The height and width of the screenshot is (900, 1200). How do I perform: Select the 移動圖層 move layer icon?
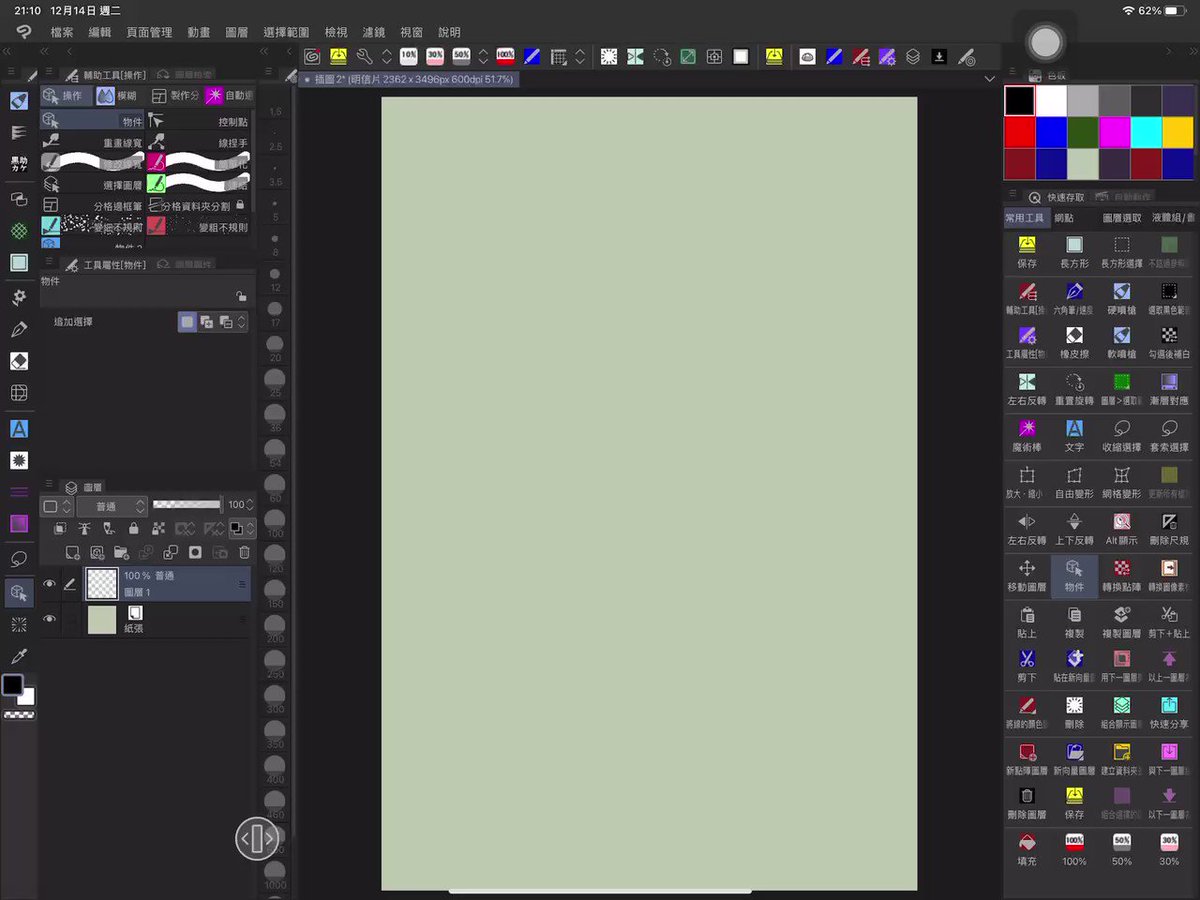pos(1027,568)
